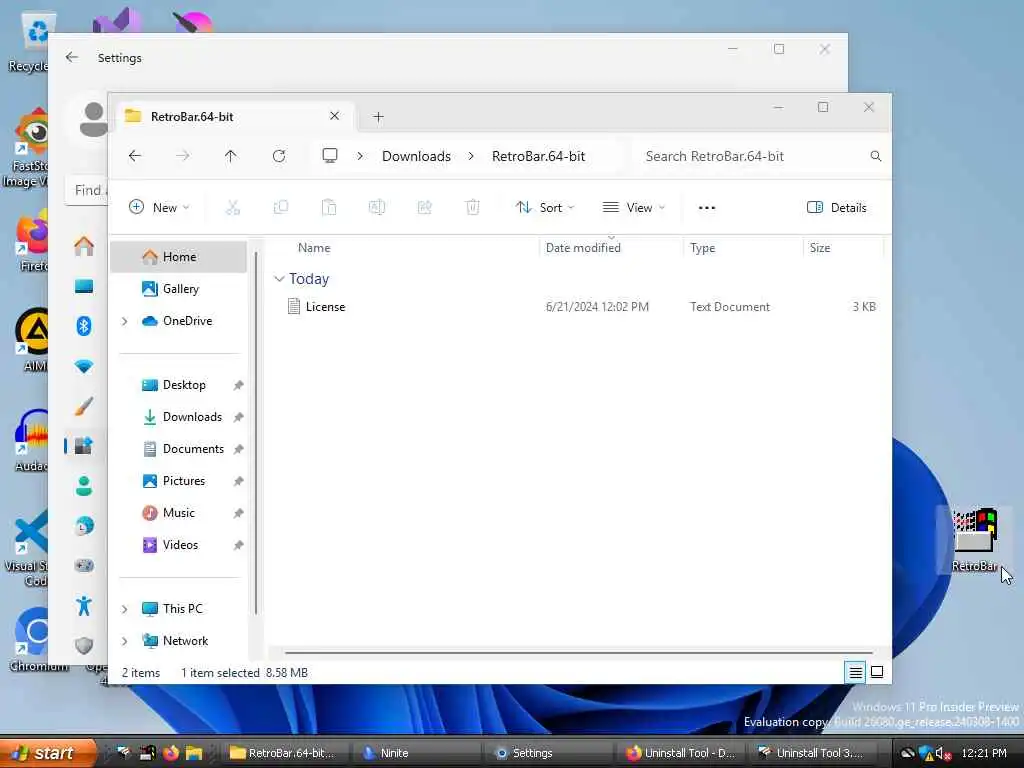
Task: Sort by Date modified column header
Action: coord(583,248)
